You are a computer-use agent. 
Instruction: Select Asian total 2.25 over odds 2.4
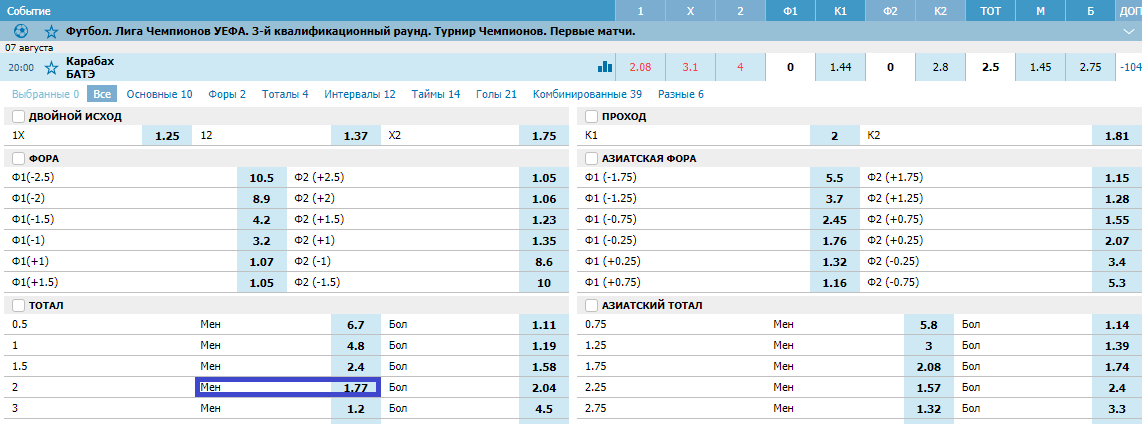1117,388
